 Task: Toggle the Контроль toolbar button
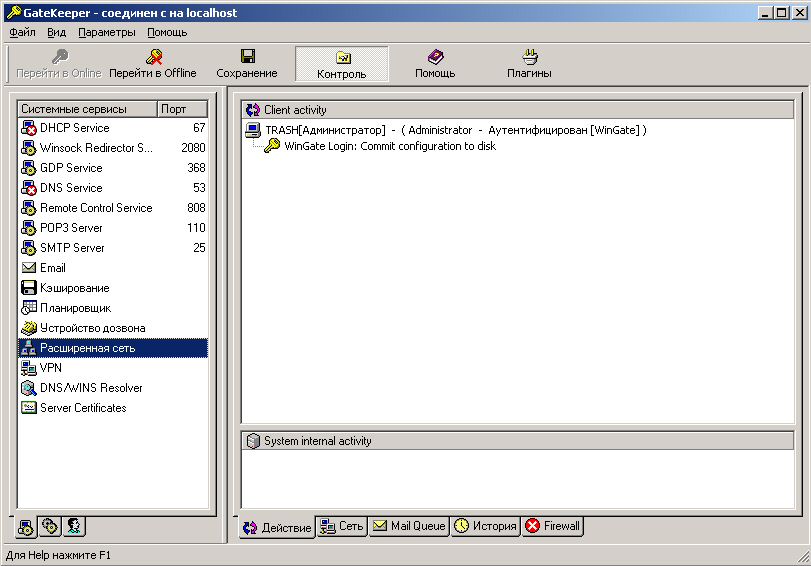341,64
